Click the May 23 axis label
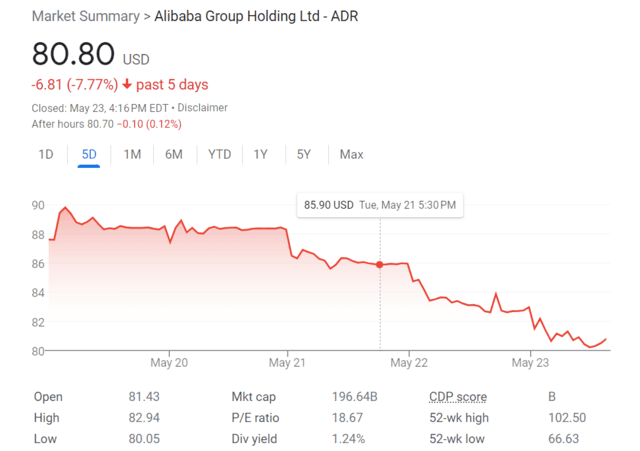 coord(531,362)
